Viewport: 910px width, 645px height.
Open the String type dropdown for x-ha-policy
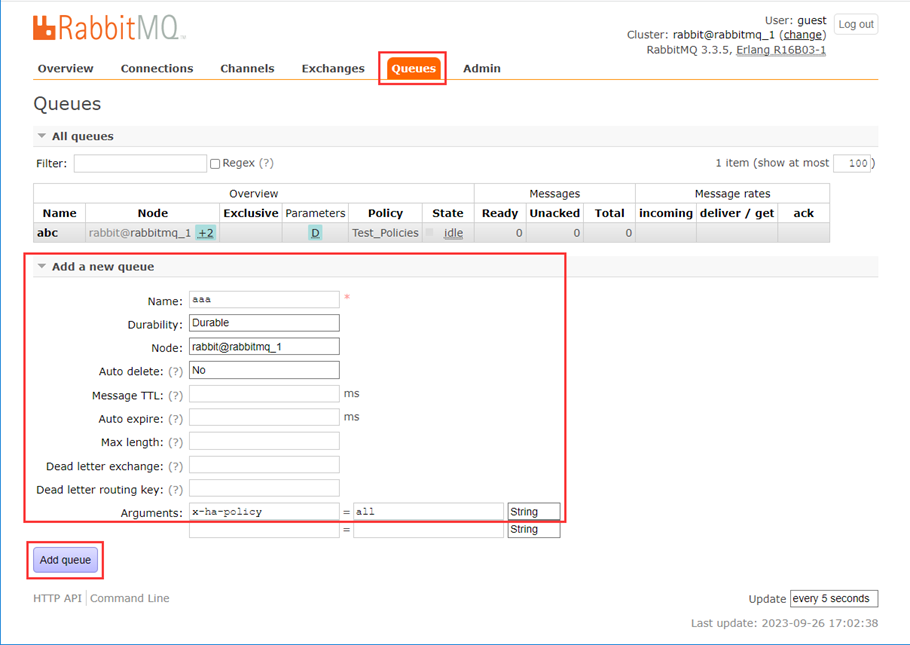click(534, 511)
